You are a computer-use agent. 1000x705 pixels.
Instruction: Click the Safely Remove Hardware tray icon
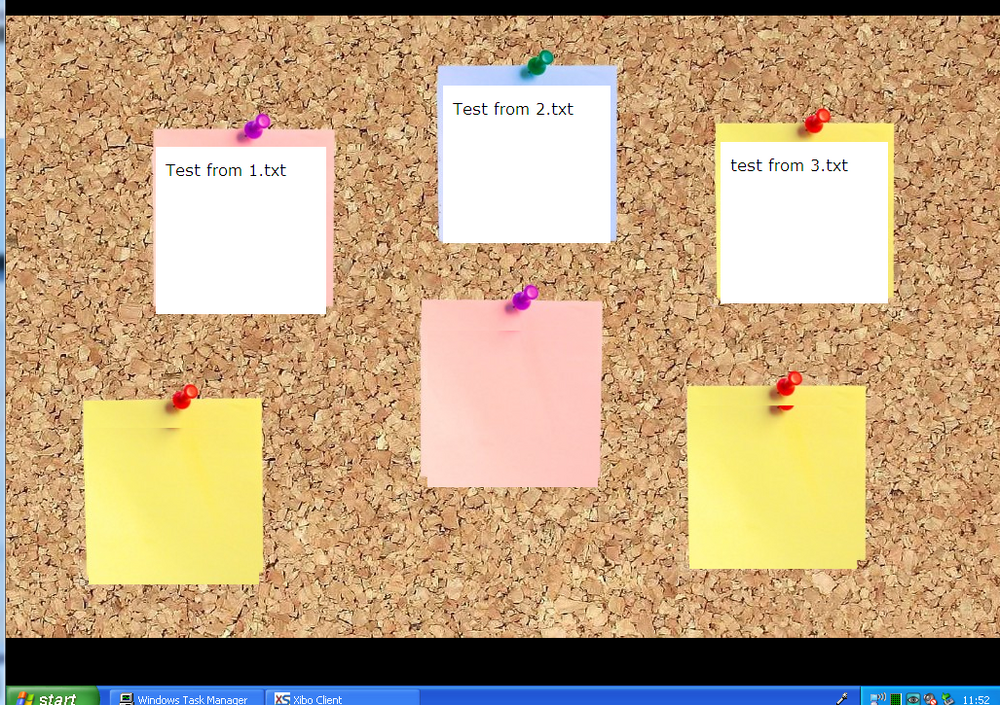tap(948, 699)
